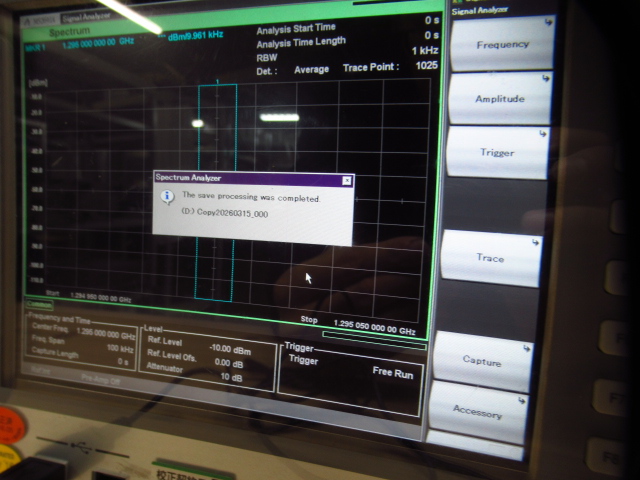The height and width of the screenshot is (480, 640).
Task: Click the Free Run trigger setting
Action: 393,371
